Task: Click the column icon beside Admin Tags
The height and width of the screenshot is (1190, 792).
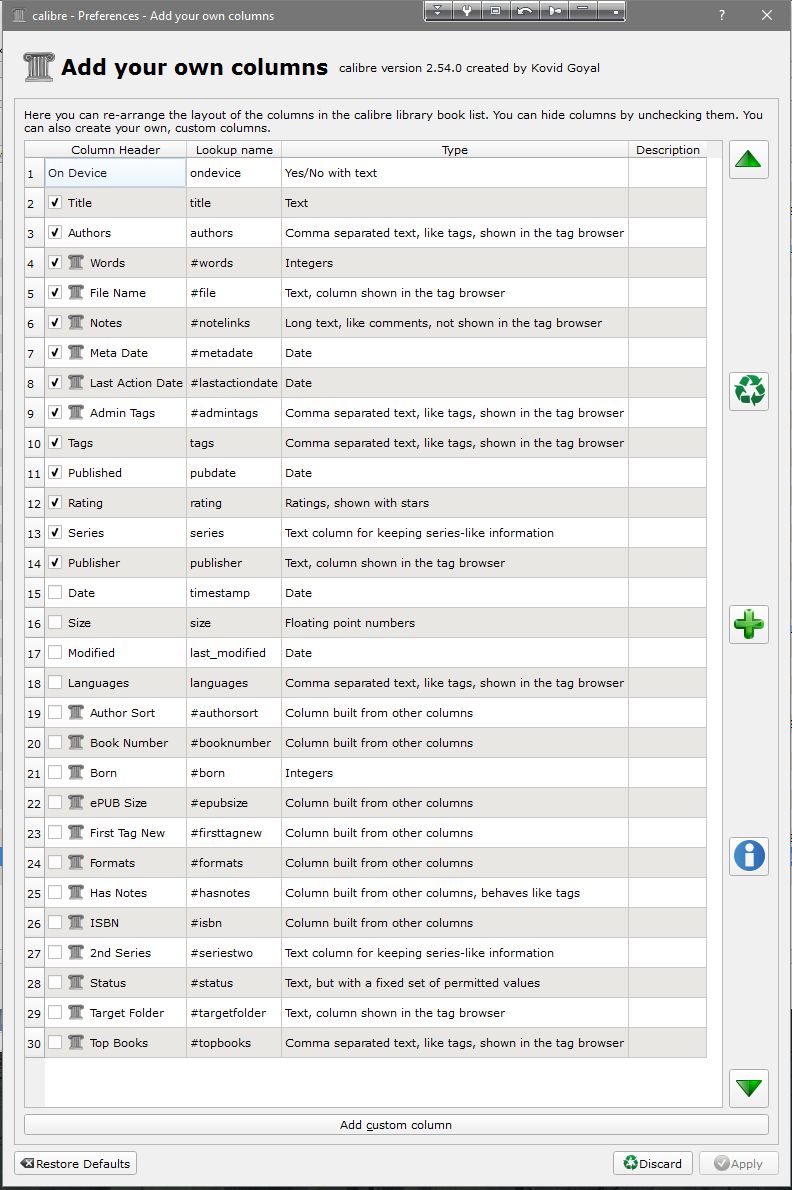Action: (x=76, y=412)
